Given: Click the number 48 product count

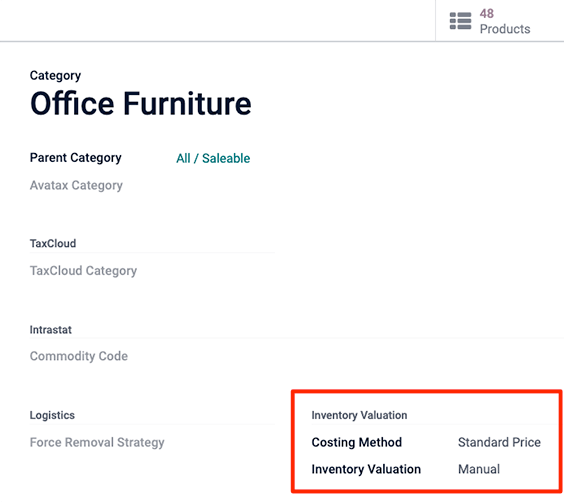Looking at the screenshot, I should [x=487, y=14].
